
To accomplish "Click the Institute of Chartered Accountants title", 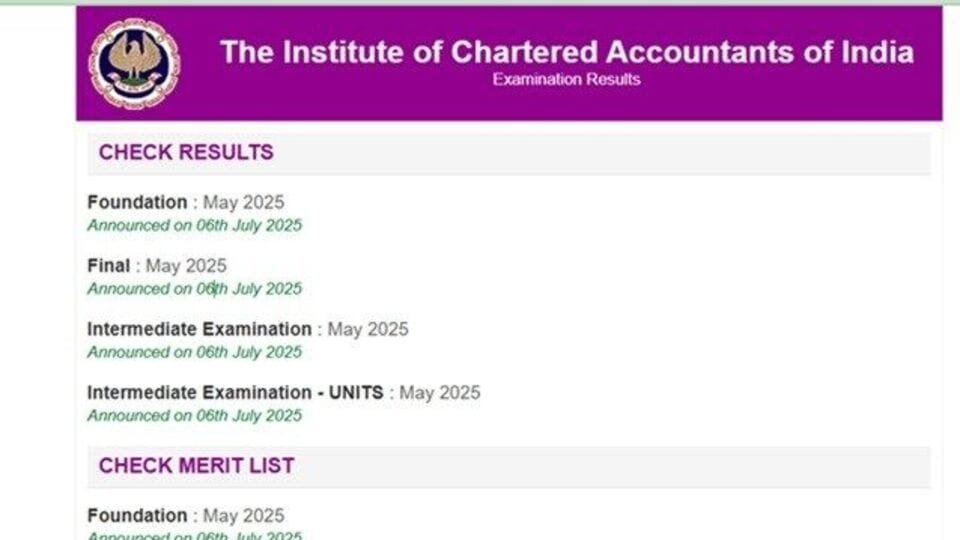I will 566,52.
